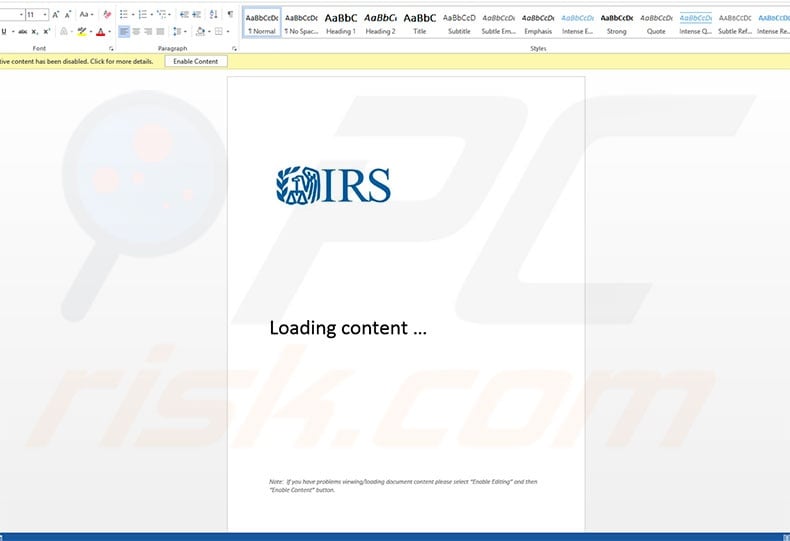Click the Numbering list icon
Viewport: 790px width, 541px height.
coord(143,15)
